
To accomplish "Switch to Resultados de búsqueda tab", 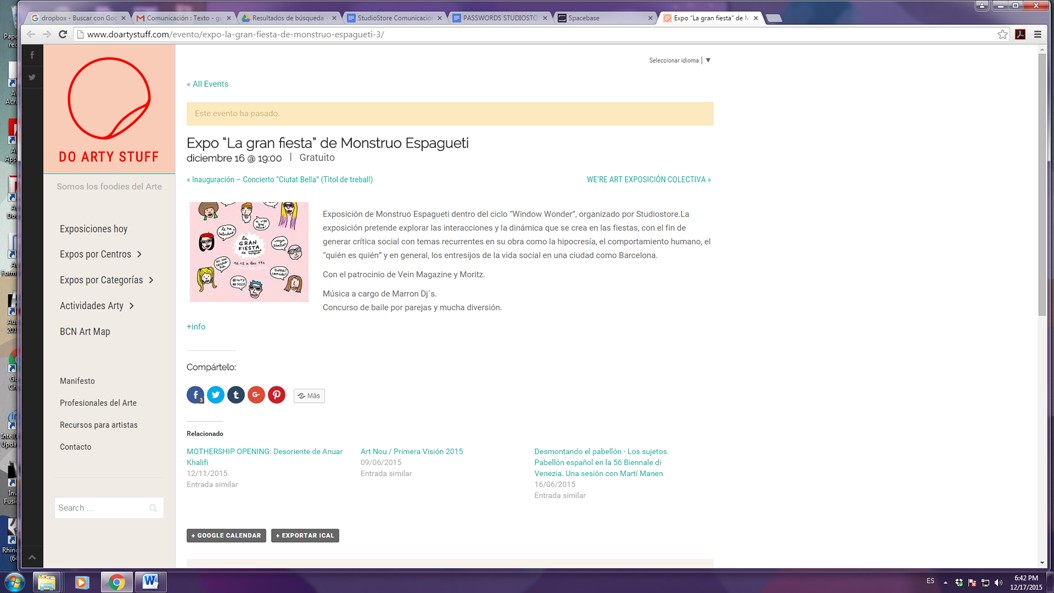I will (286, 18).
